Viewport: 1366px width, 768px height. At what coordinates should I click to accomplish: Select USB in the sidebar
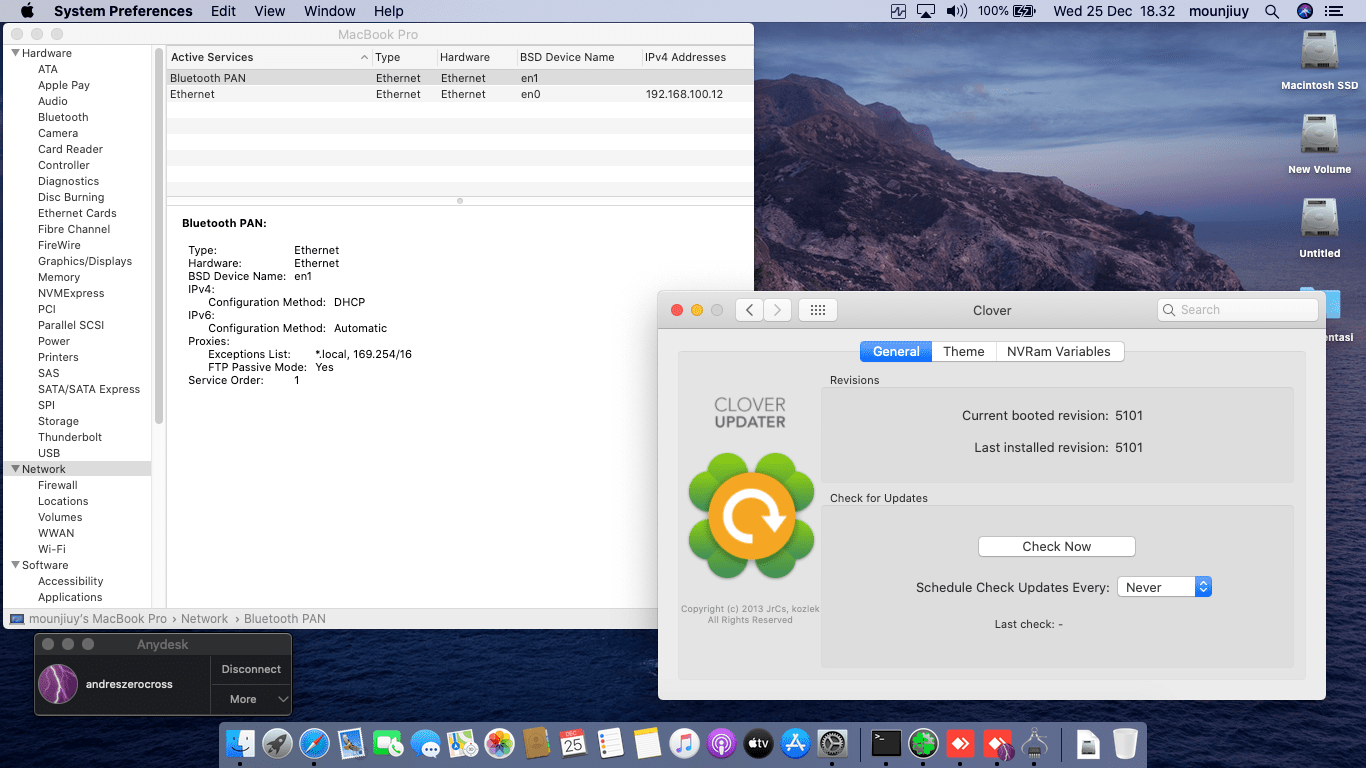pyautogui.click(x=49, y=453)
